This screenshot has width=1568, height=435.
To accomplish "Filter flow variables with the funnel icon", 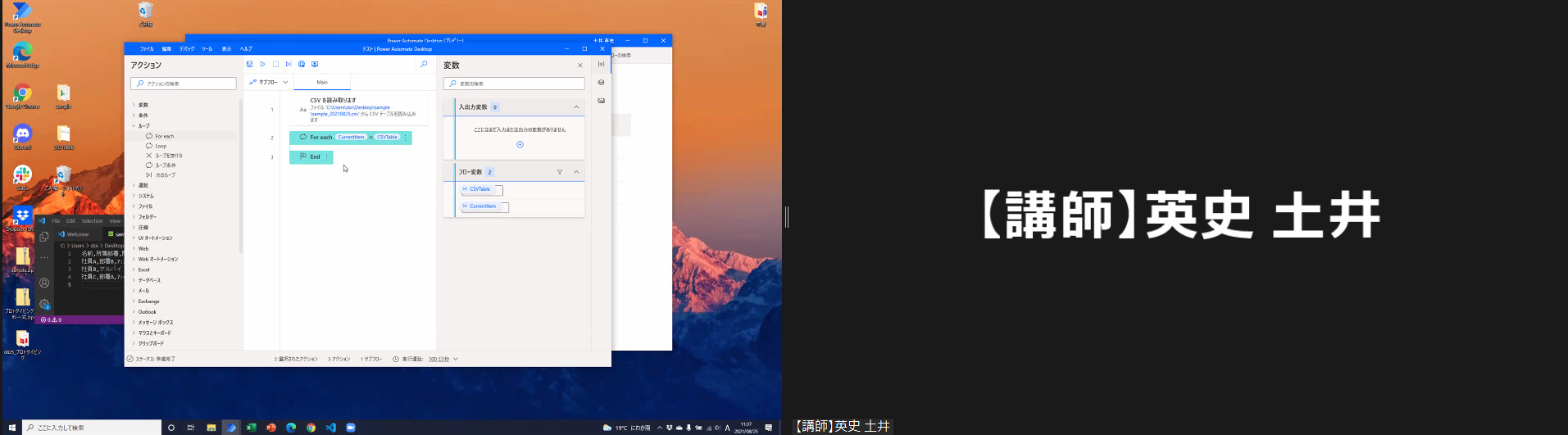I will 560,172.
